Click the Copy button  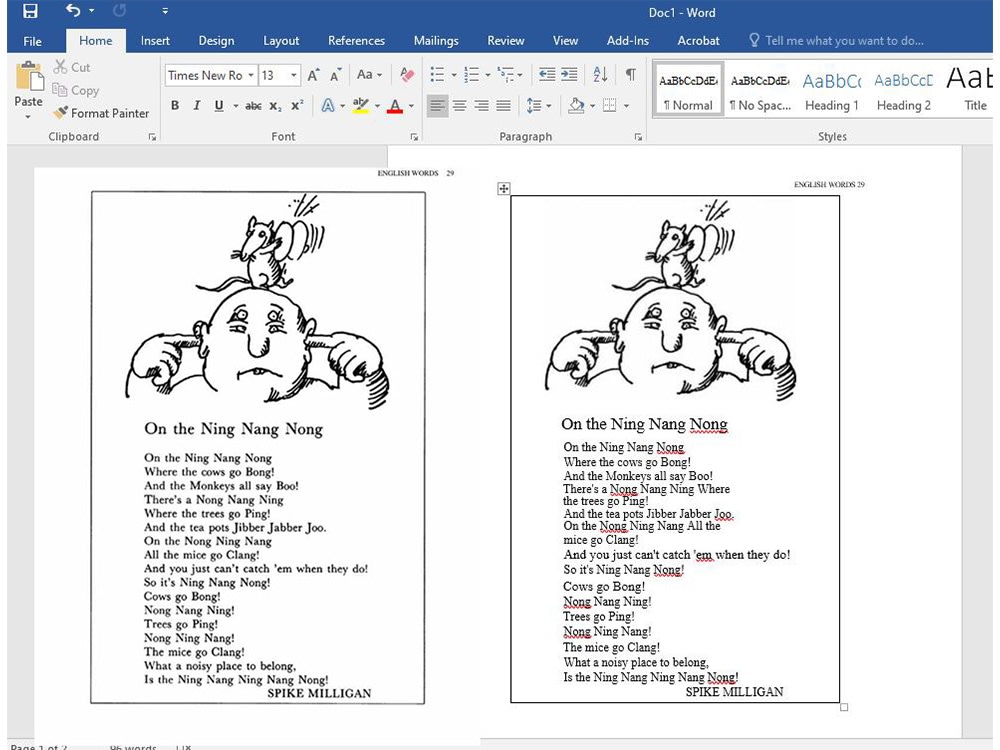click(75, 90)
